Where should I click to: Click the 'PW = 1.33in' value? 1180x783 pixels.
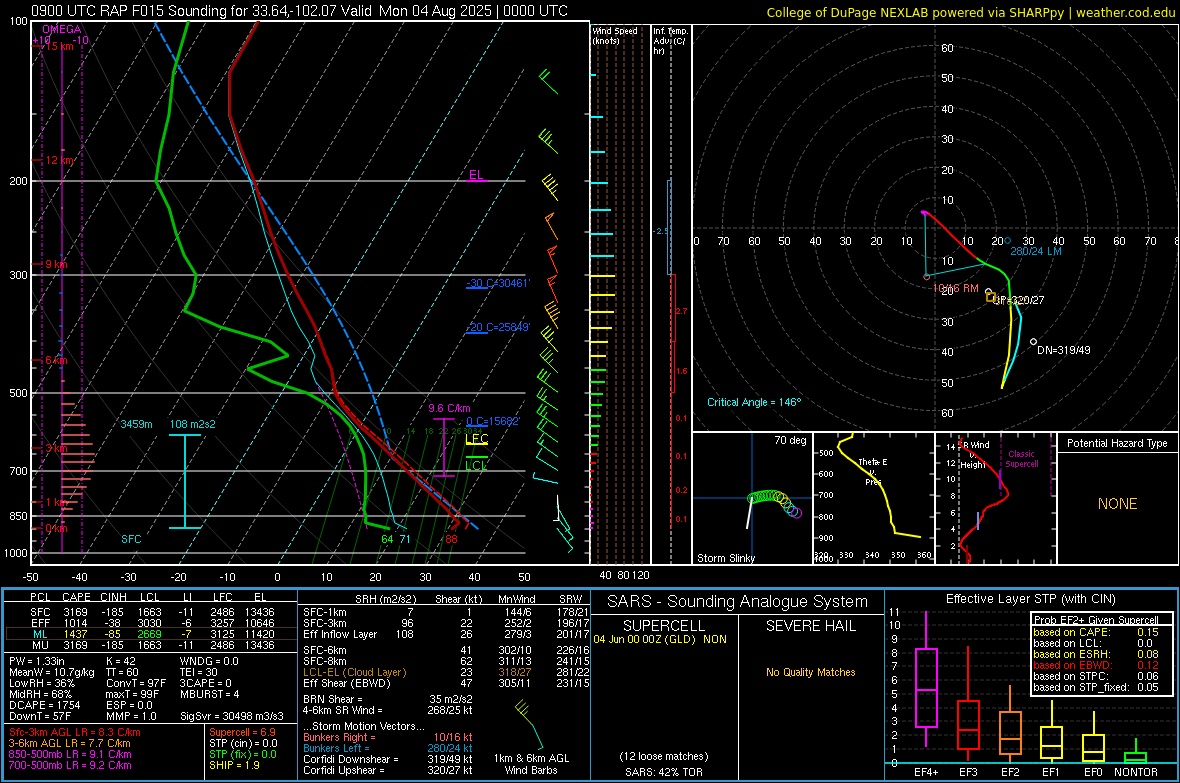36,661
